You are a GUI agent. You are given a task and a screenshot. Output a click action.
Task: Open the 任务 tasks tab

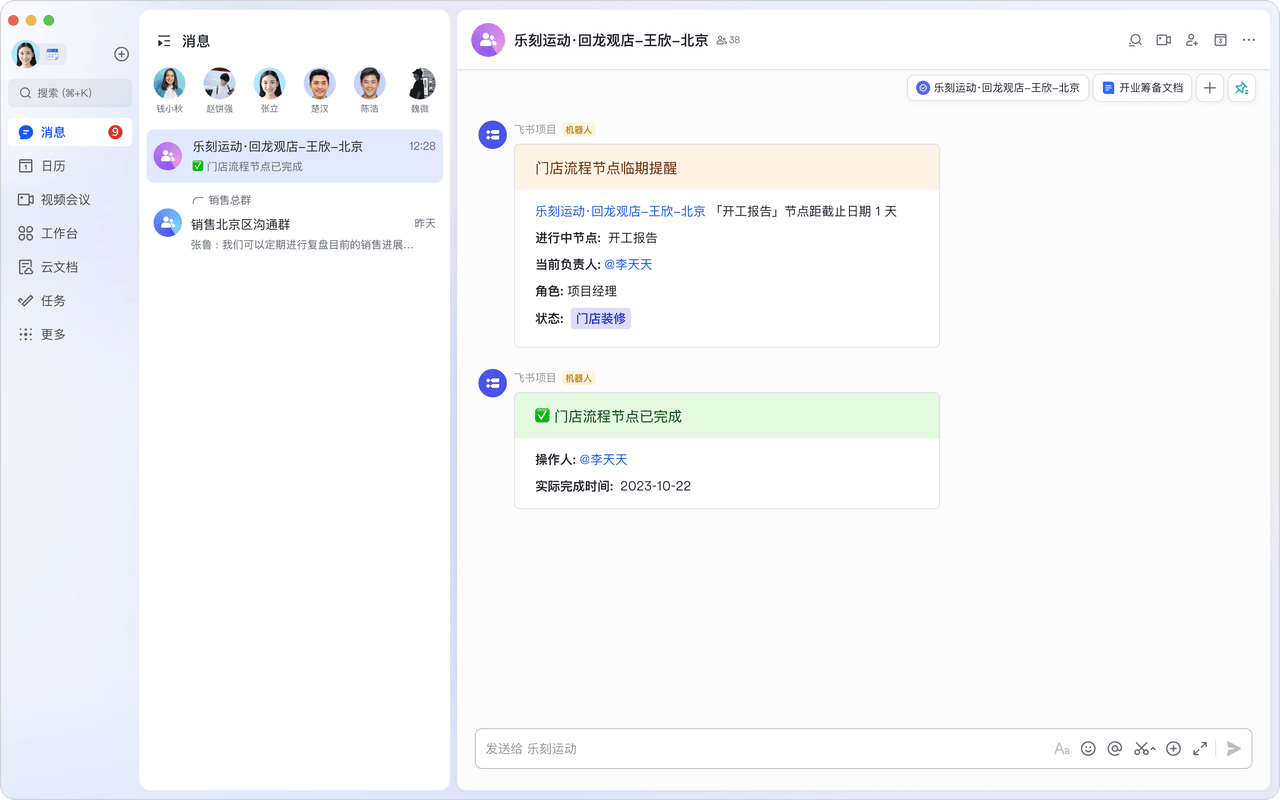coord(70,301)
